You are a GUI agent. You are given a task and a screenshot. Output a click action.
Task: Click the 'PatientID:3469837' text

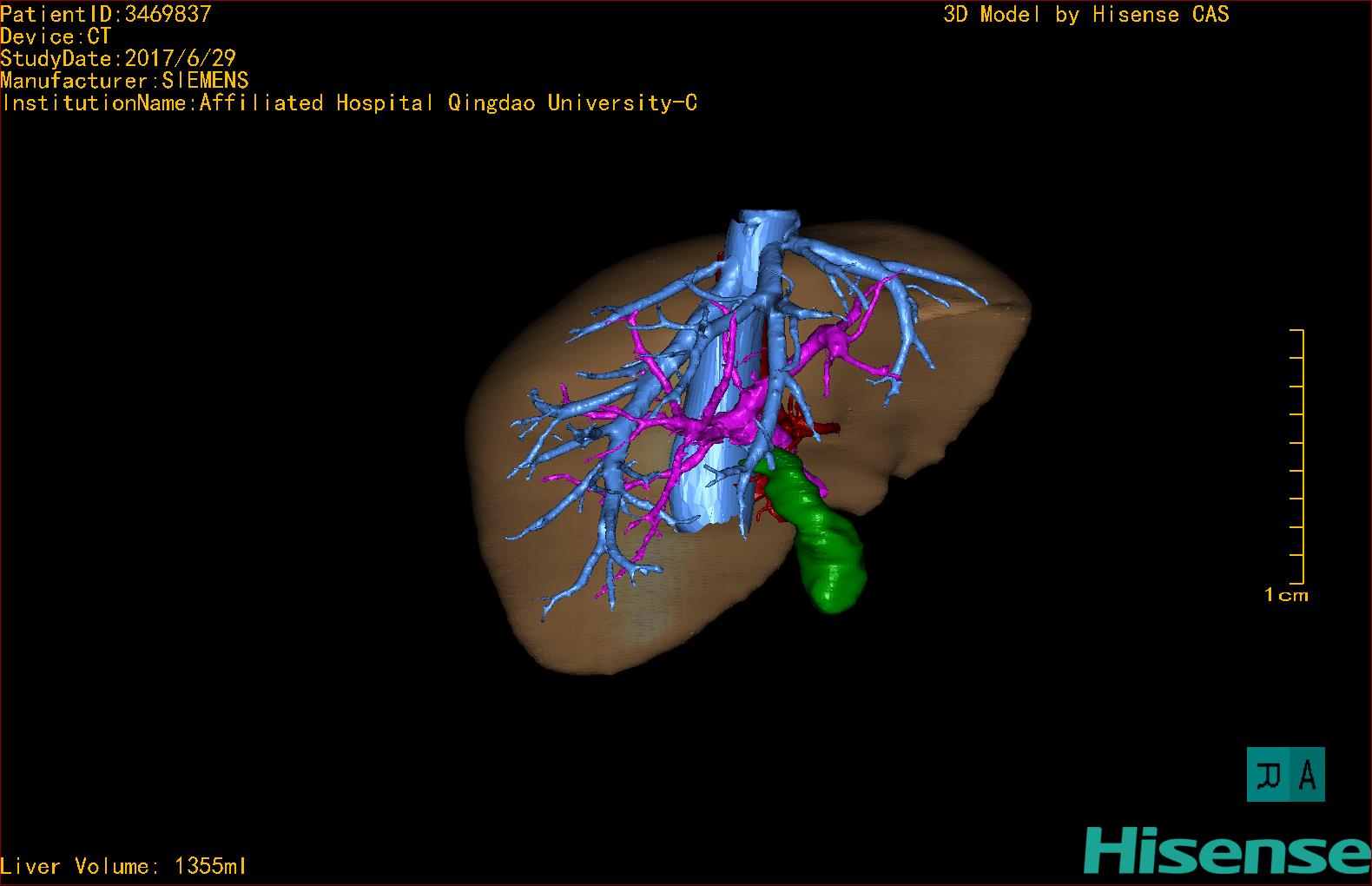(x=106, y=14)
